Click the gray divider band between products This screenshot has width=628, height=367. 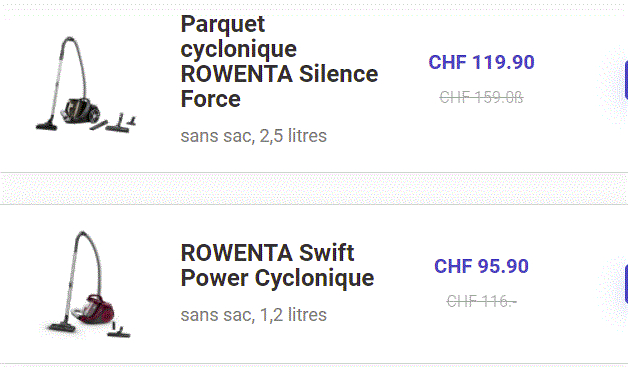tap(314, 188)
